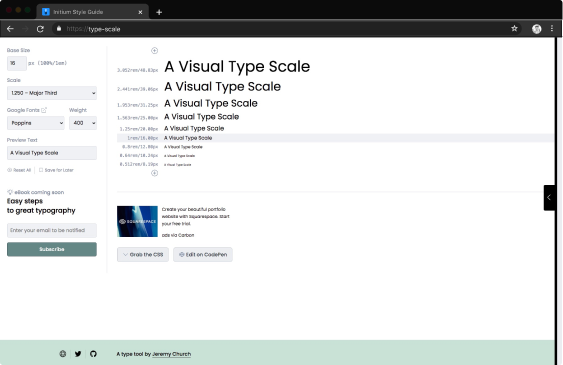Open a new browser tab

tap(159, 12)
